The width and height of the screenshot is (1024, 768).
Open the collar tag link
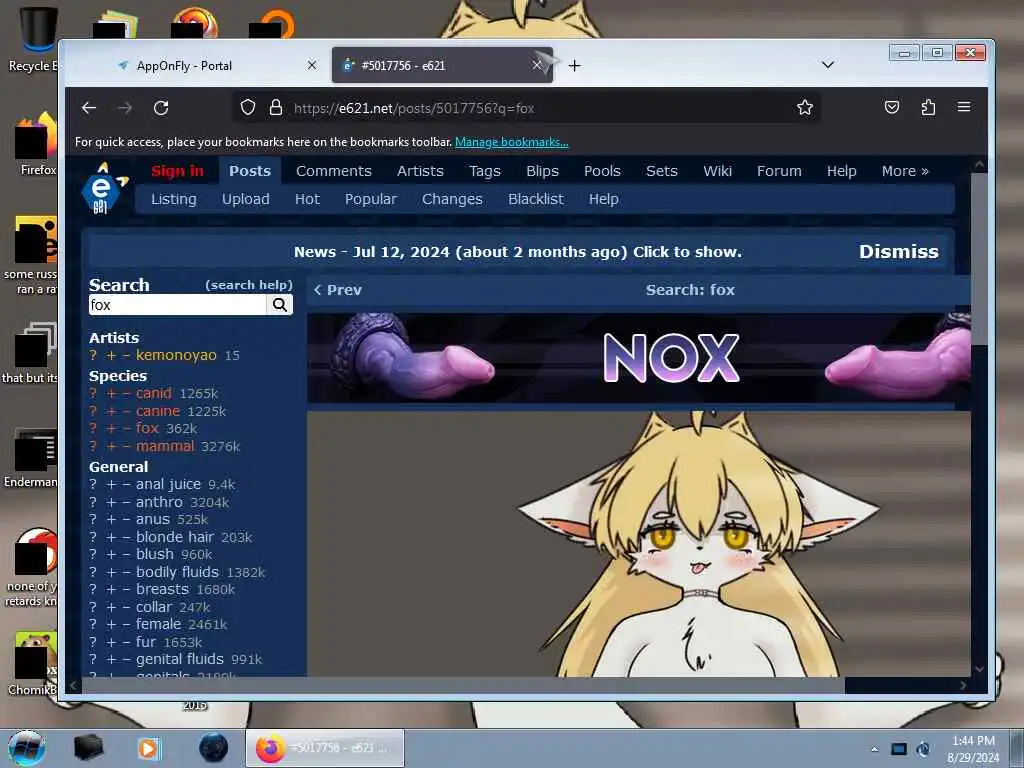[x=153, y=607]
